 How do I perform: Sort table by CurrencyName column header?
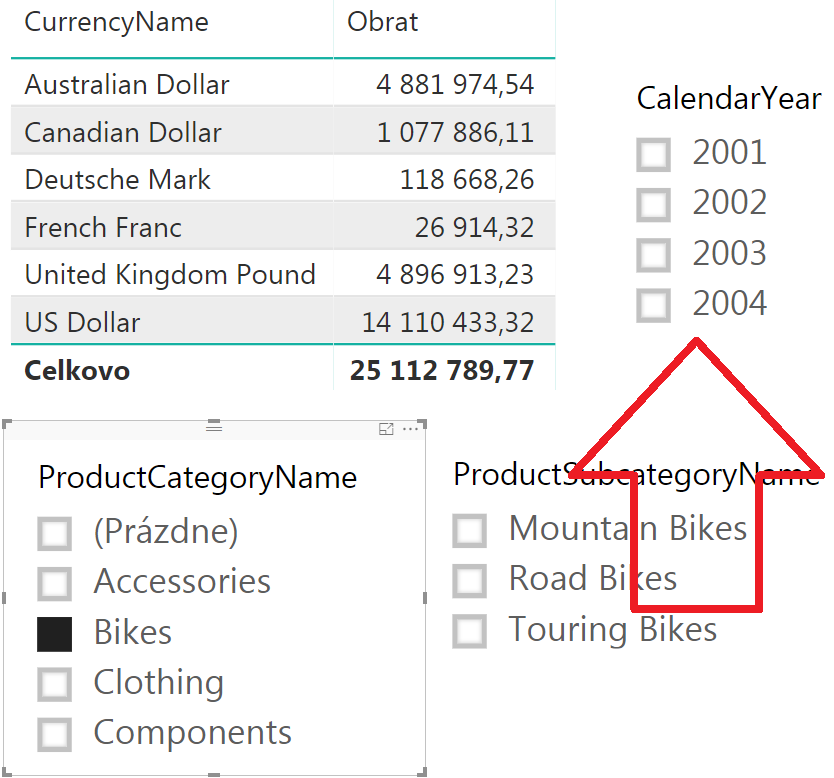coord(116,22)
